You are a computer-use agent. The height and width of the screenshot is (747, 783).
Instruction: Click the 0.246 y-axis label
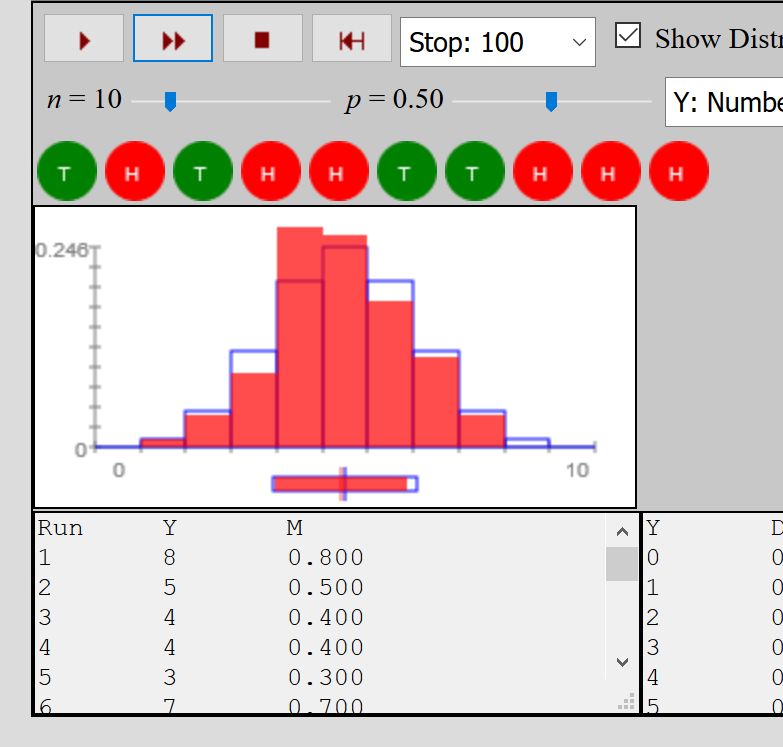pyautogui.click(x=62, y=250)
